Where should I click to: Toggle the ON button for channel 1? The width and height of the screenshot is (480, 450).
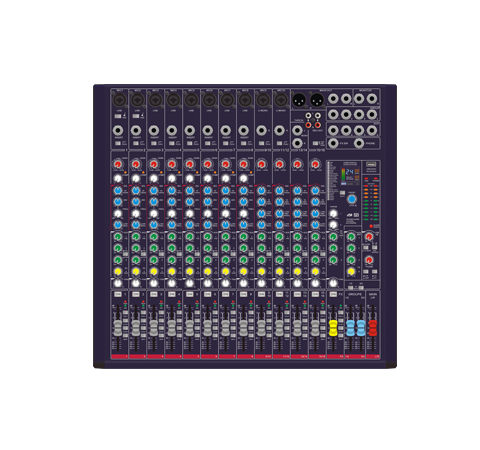(x=117, y=294)
